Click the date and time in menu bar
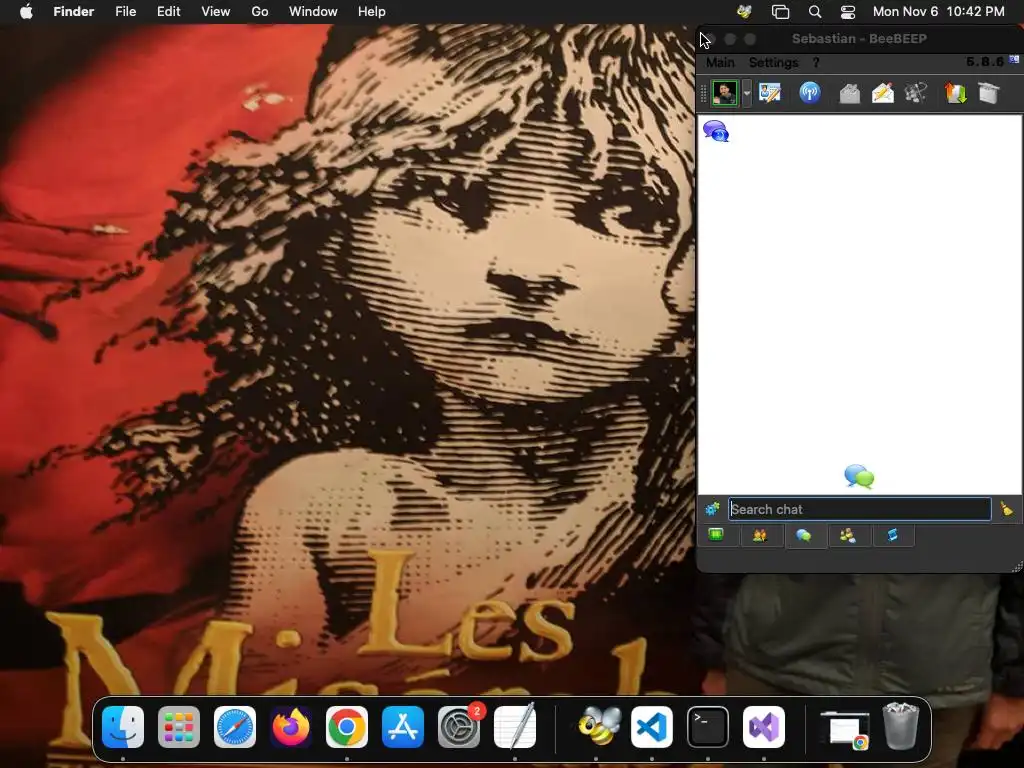Screen dimensions: 1024x768 point(938,12)
